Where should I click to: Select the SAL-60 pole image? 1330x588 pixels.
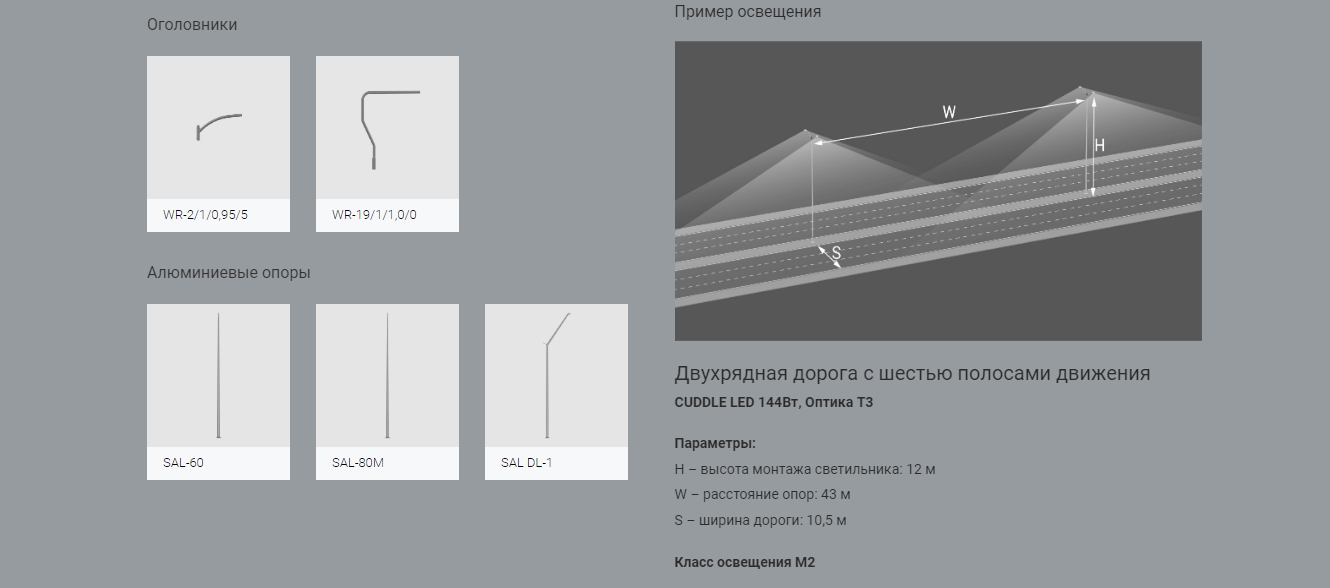[x=218, y=375]
